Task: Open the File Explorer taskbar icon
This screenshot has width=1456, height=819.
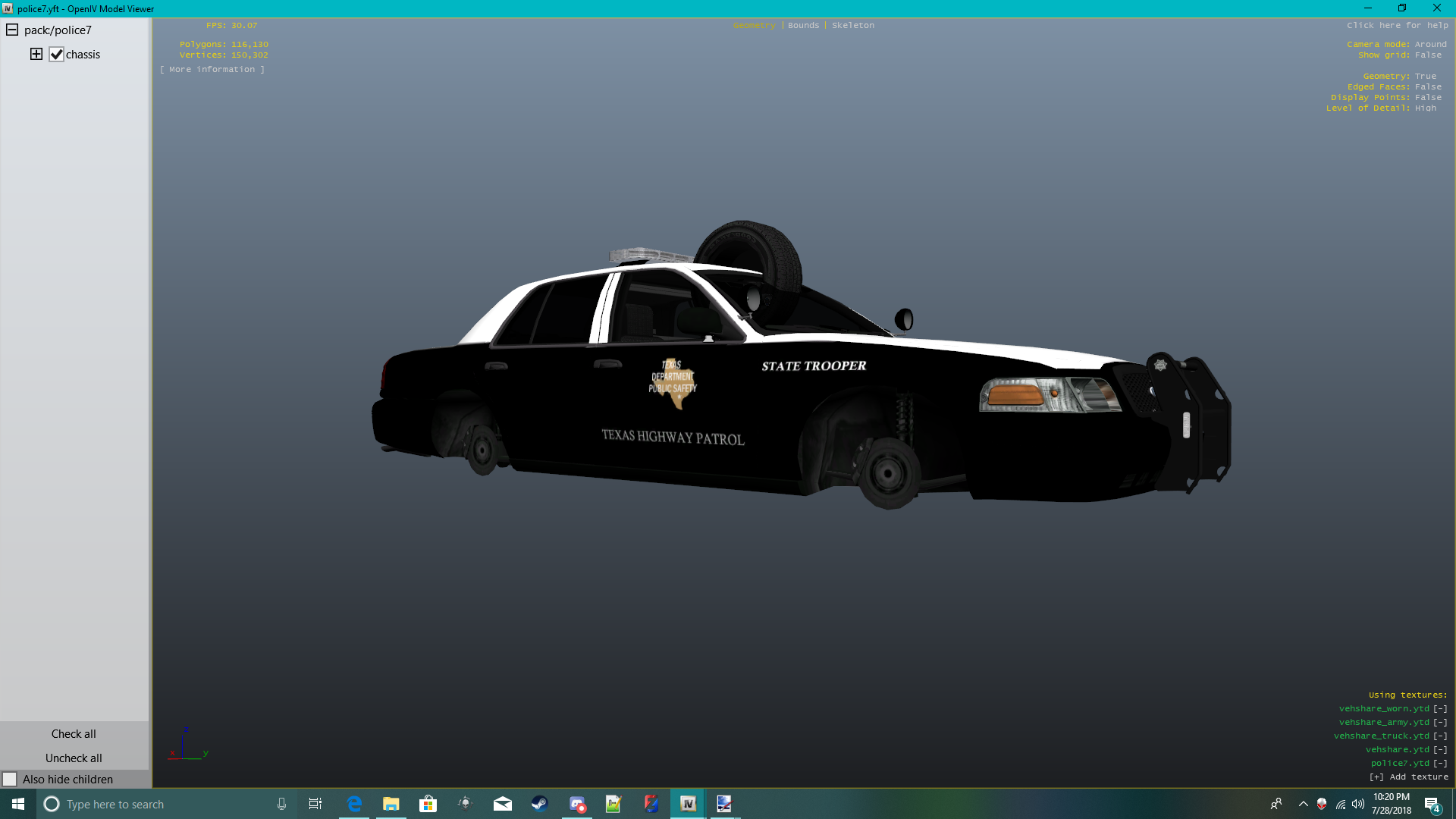Action: pyautogui.click(x=391, y=804)
